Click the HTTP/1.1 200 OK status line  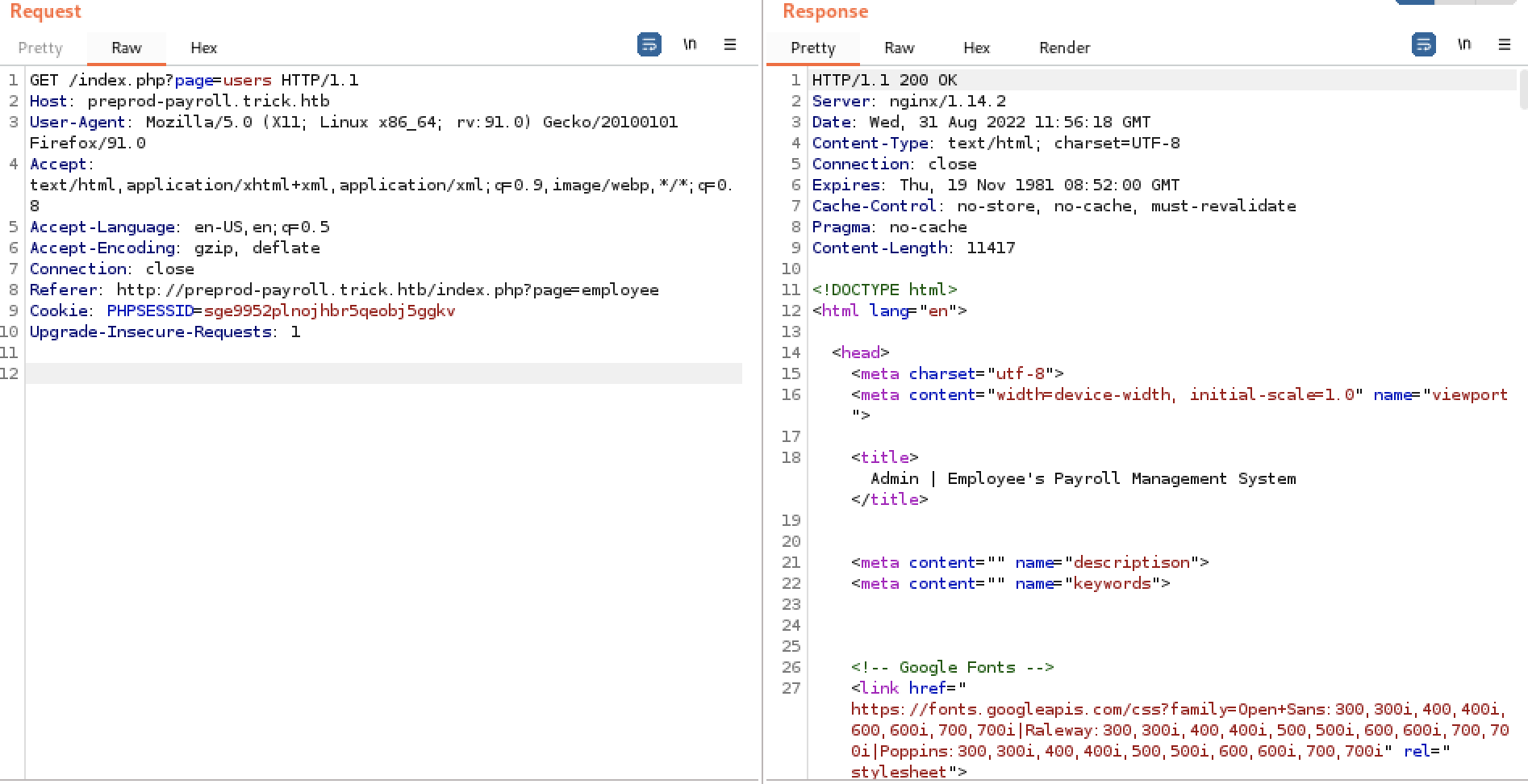click(x=885, y=80)
